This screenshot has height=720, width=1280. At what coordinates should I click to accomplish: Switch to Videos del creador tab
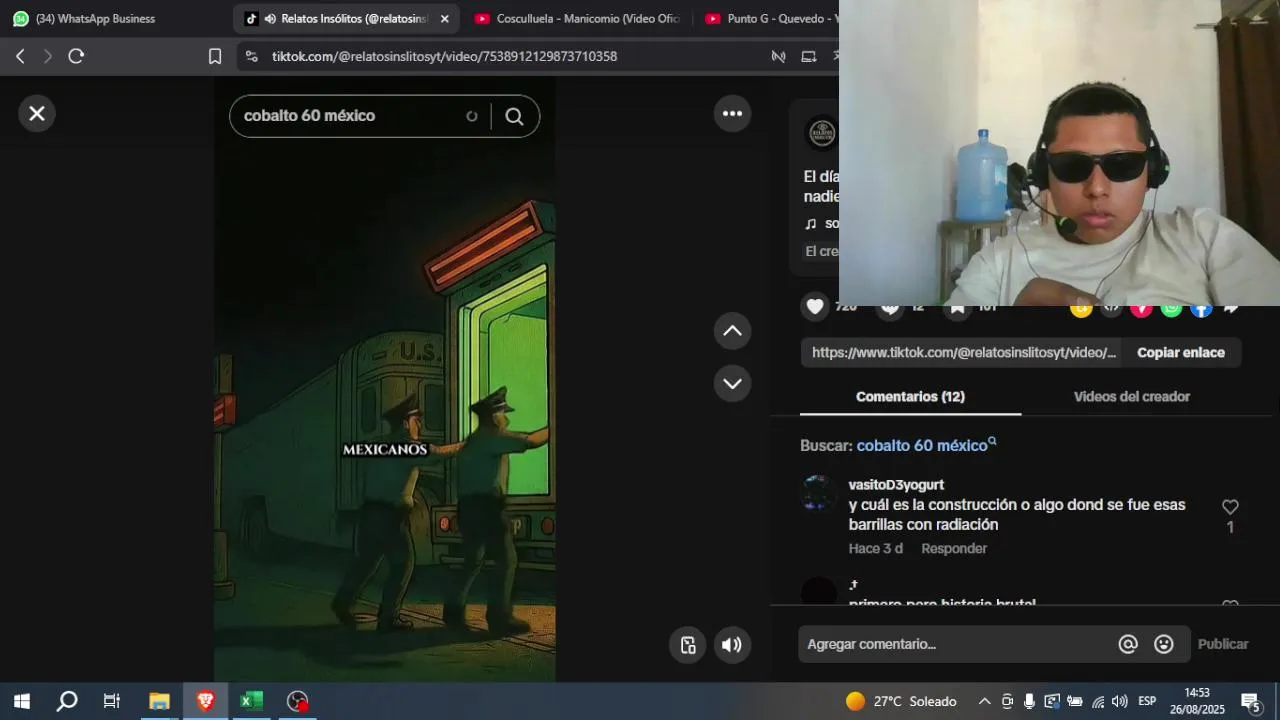(x=1131, y=397)
